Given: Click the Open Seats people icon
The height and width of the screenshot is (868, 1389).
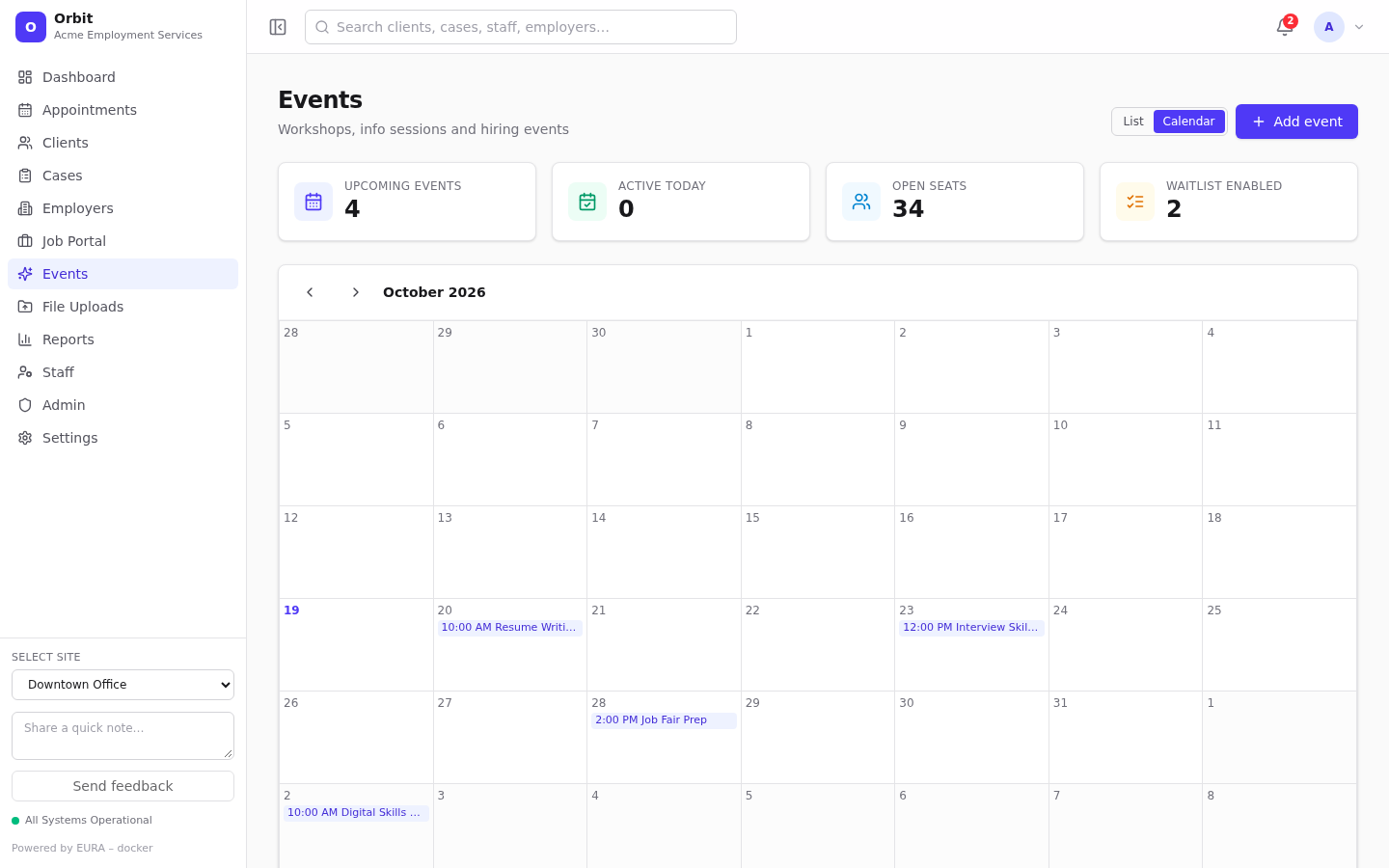Looking at the screenshot, I should [861, 202].
